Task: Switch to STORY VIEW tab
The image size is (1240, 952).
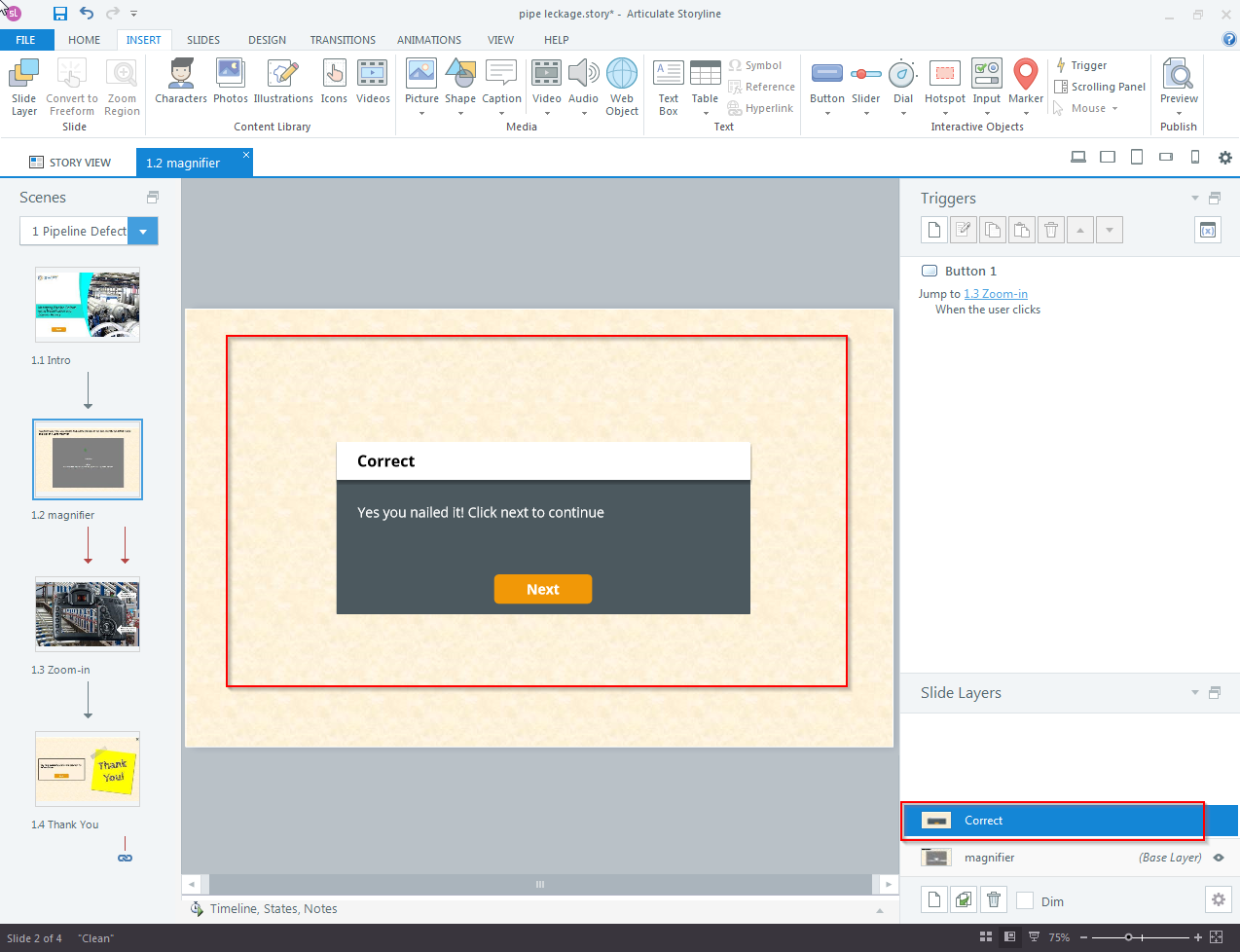Action: click(x=70, y=163)
